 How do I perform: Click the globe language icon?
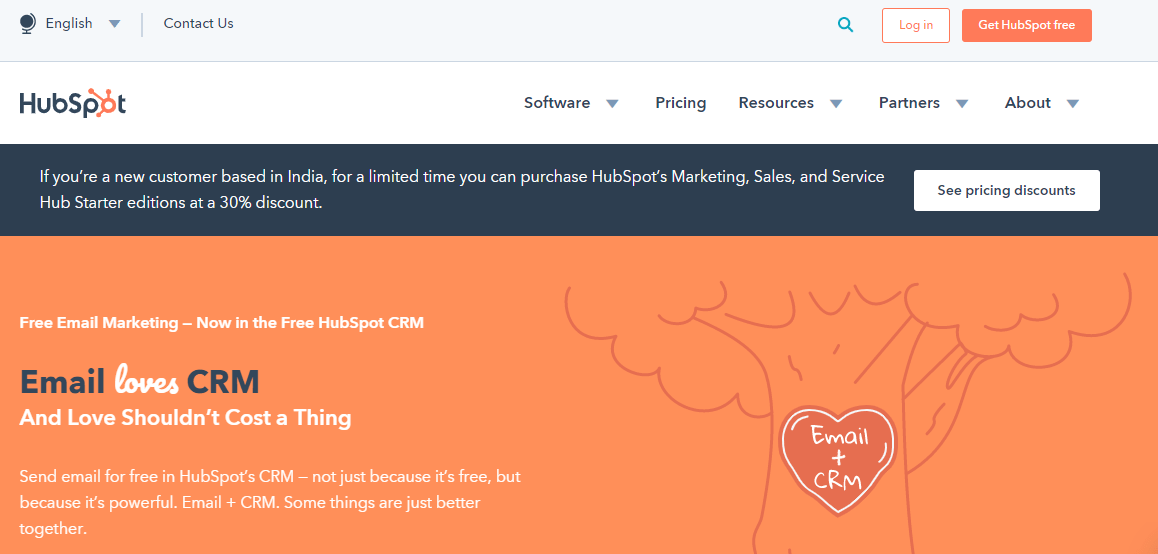click(27, 24)
